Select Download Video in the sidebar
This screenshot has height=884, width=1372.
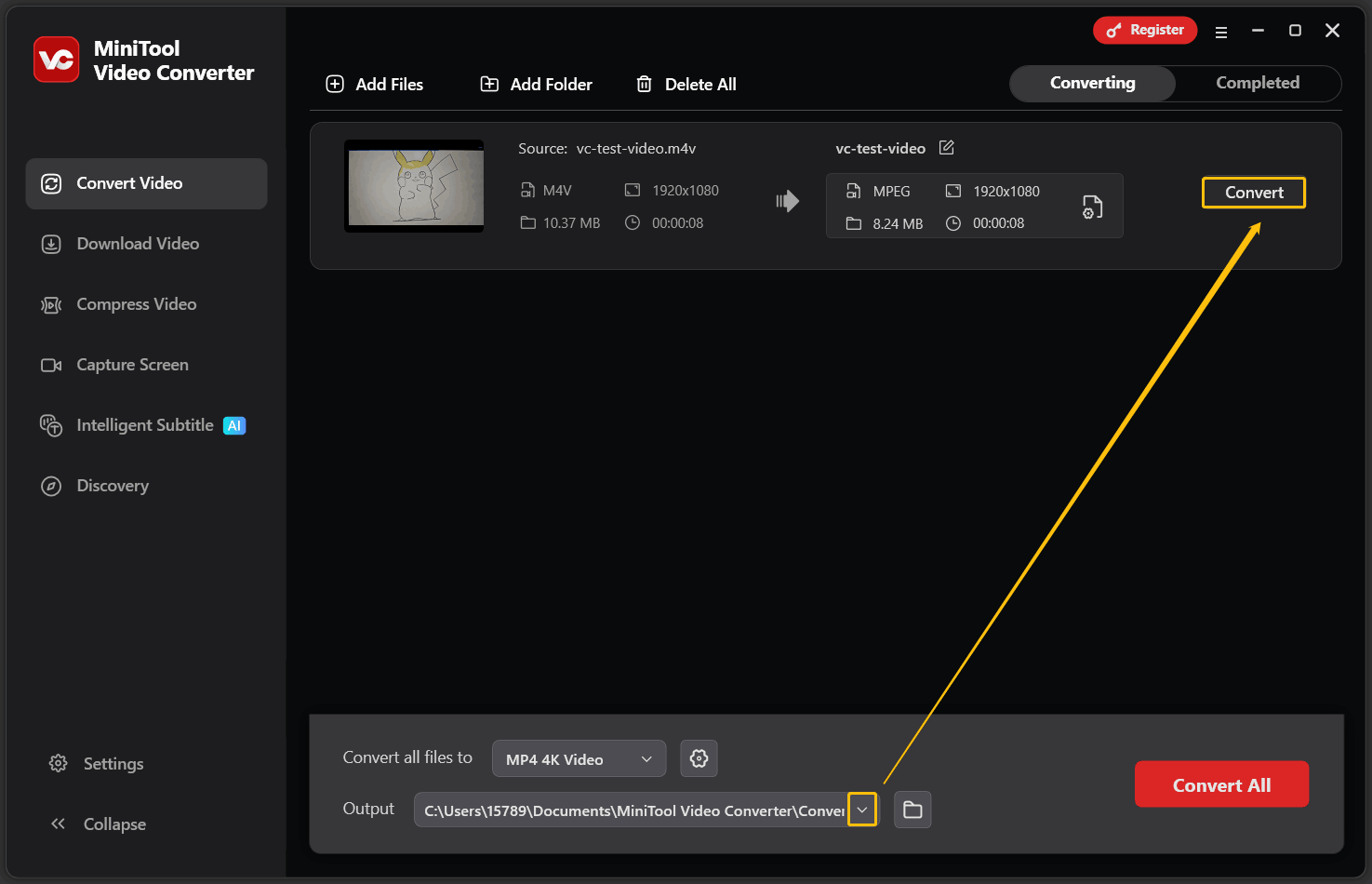coord(137,244)
